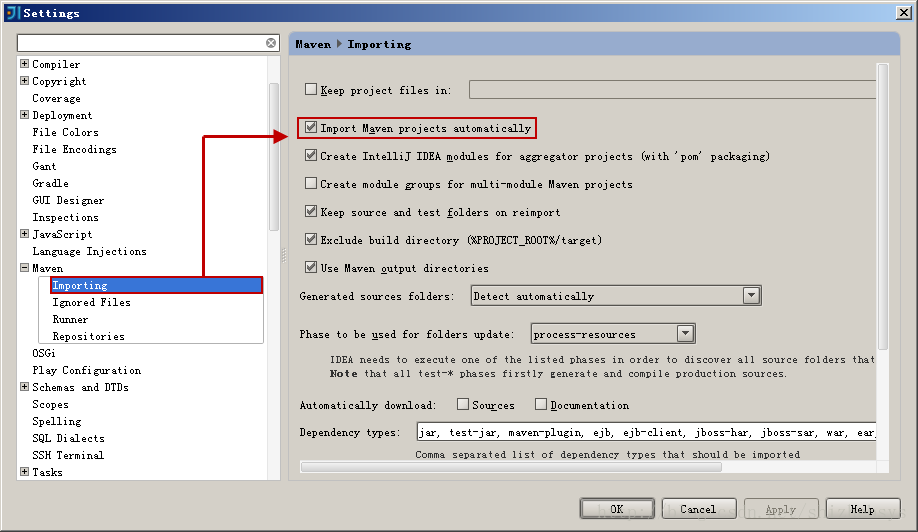Image resolution: width=918 pixels, height=532 pixels.
Task: Open Maven Runner settings
Action: pos(70,319)
